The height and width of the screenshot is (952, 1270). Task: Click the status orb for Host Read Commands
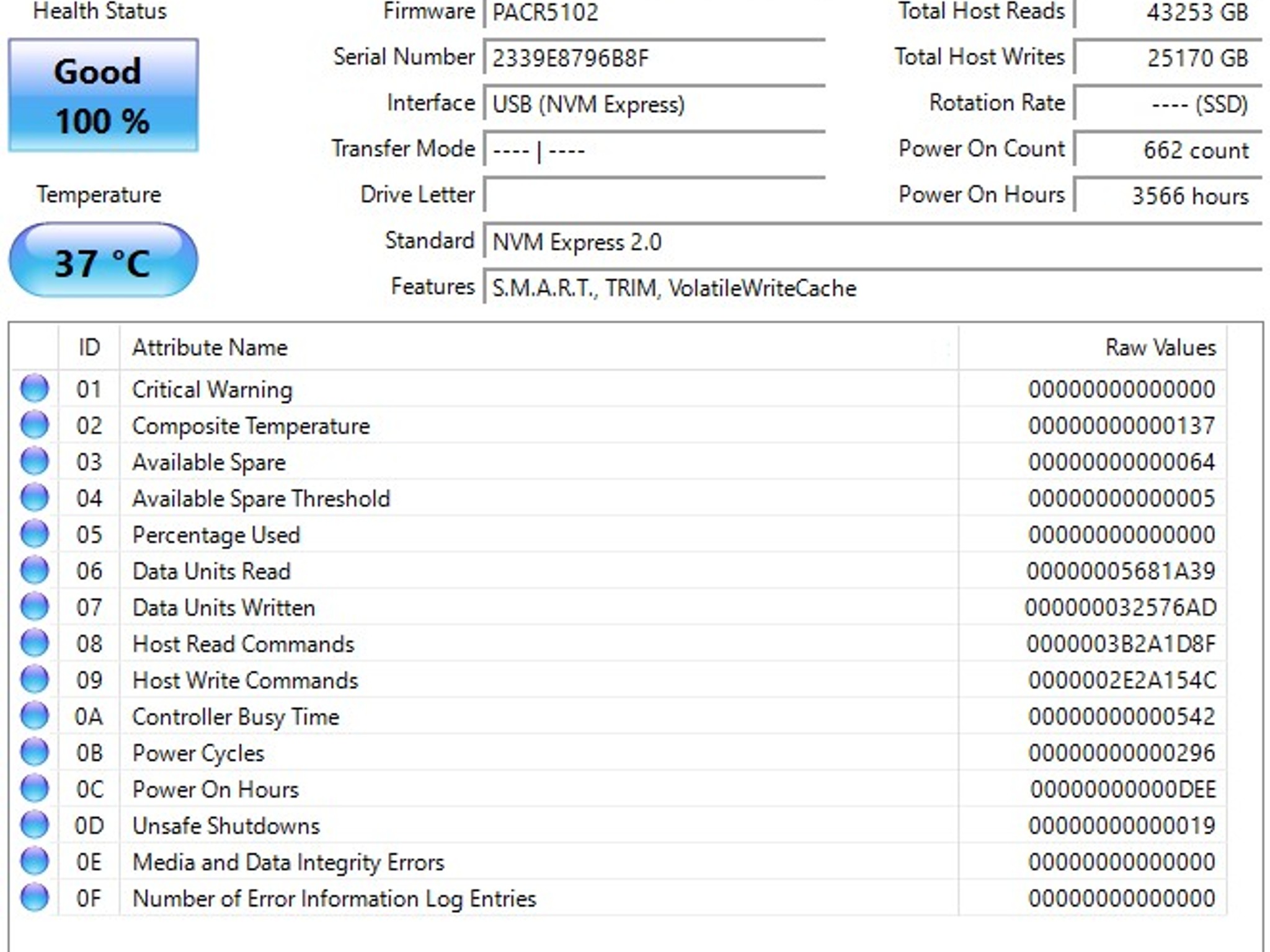coord(34,643)
